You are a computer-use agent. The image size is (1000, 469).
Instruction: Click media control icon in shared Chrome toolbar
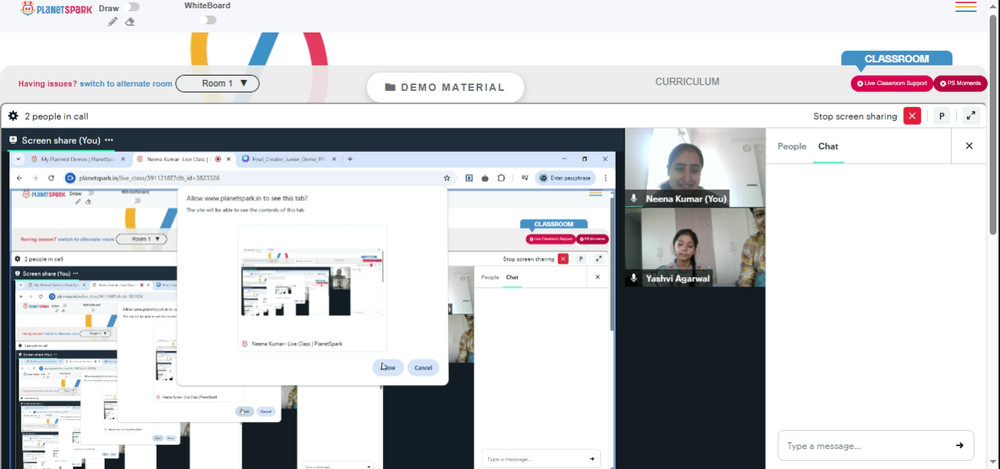pyautogui.click(x=525, y=178)
